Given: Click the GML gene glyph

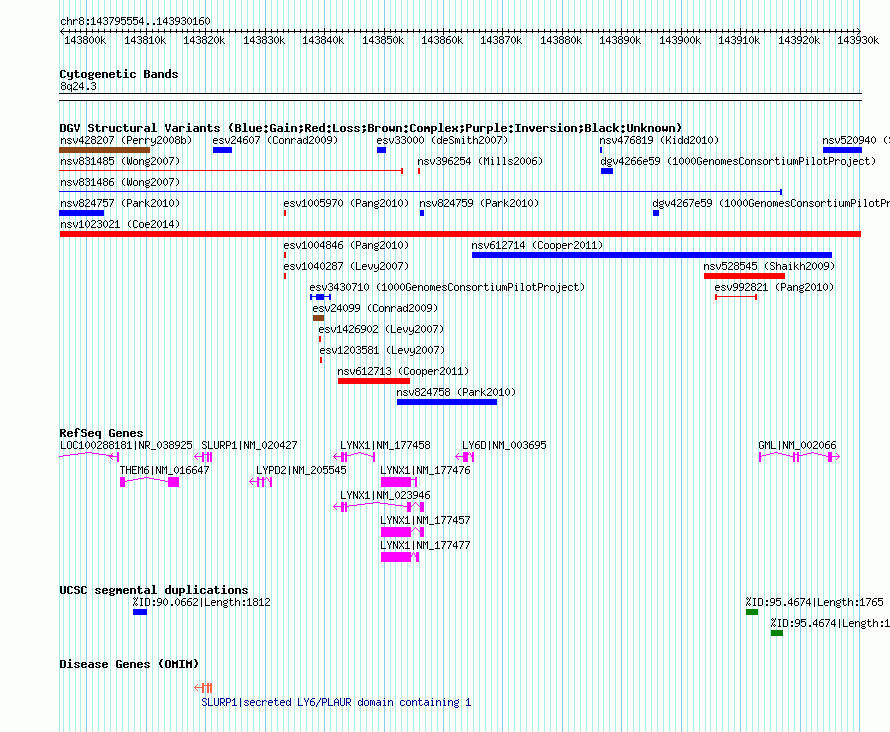Looking at the screenshot, I should (x=799, y=457).
